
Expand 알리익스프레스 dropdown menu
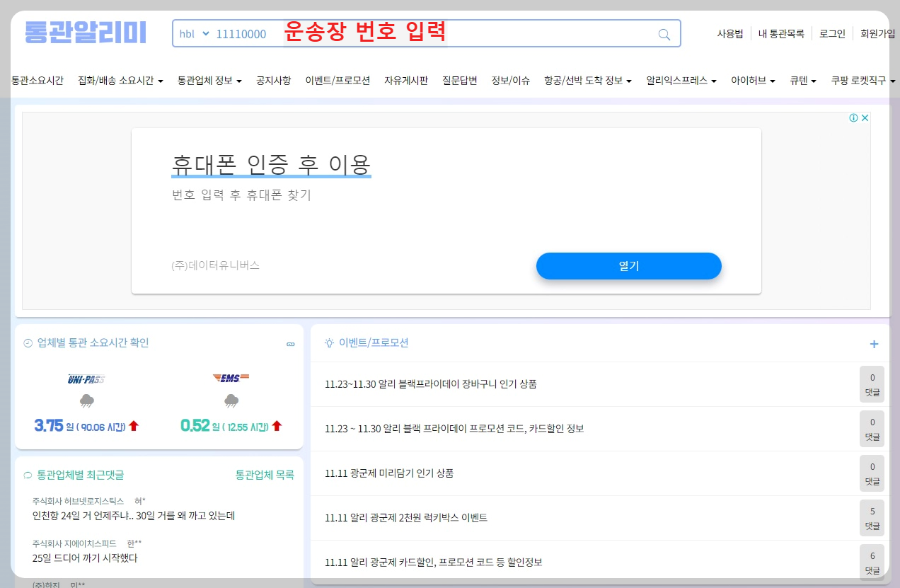point(681,80)
